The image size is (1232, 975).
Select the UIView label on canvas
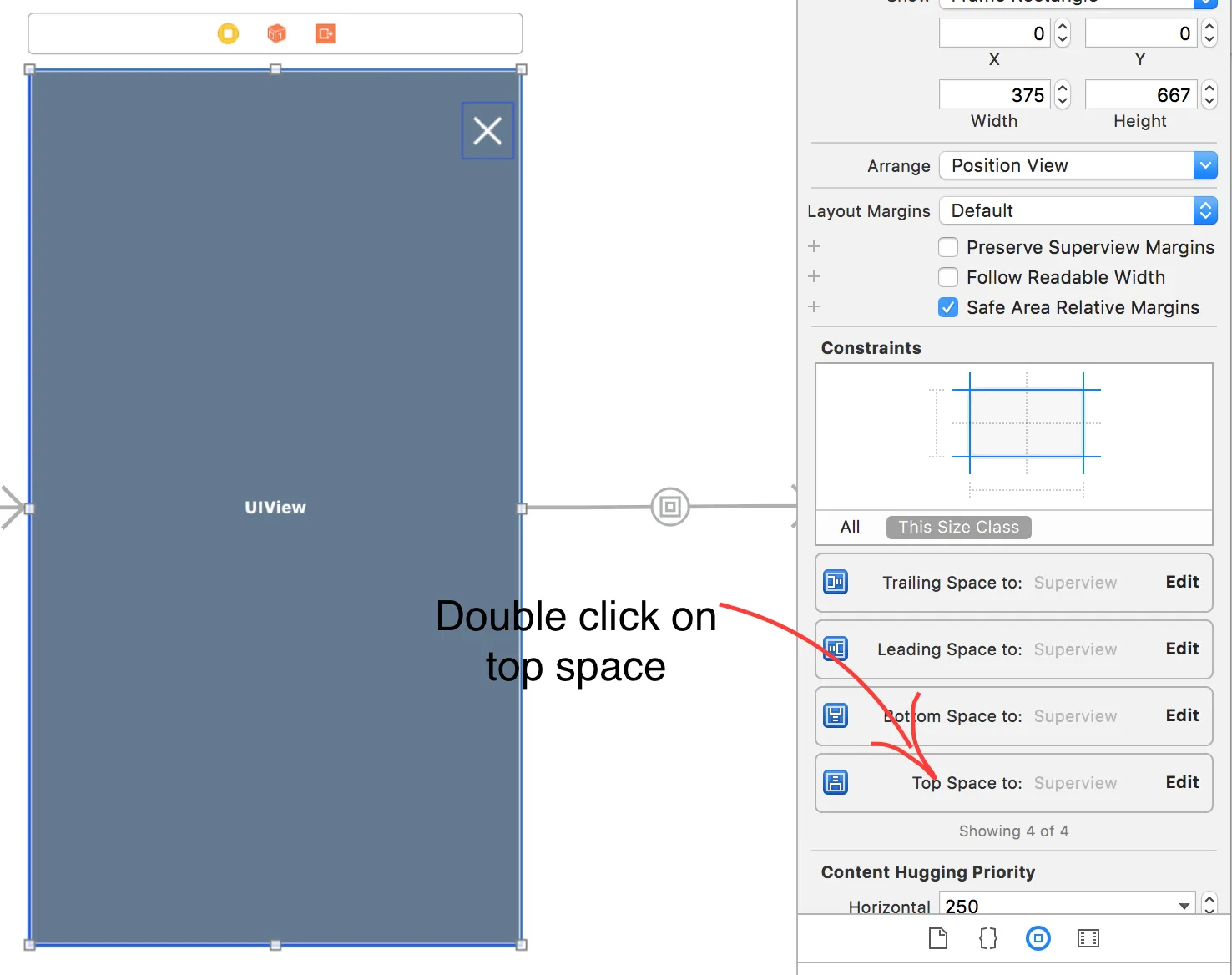click(275, 508)
